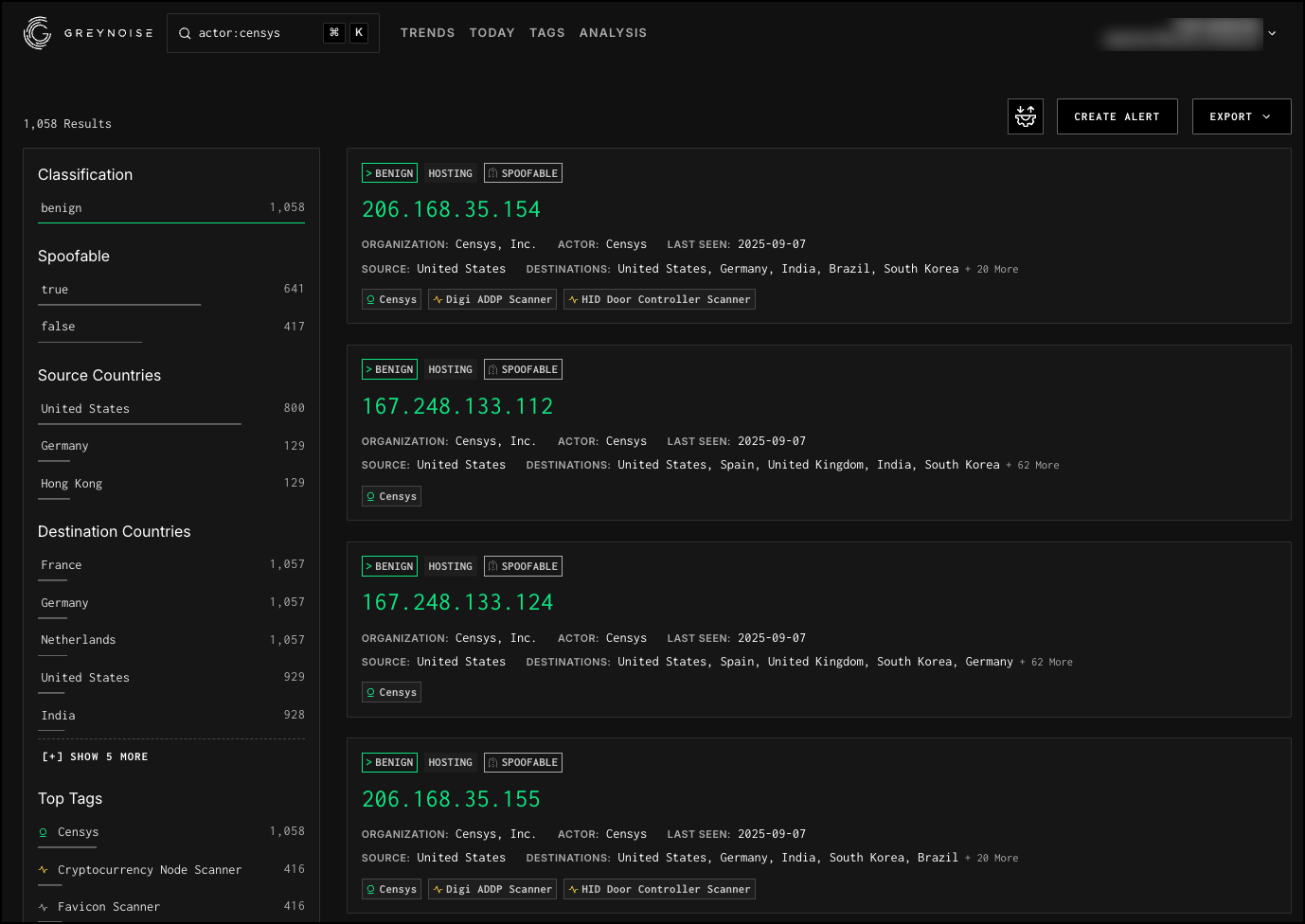Click the search field containing actor:censys
The width and height of the screenshot is (1305, 924).
(273, 33)
